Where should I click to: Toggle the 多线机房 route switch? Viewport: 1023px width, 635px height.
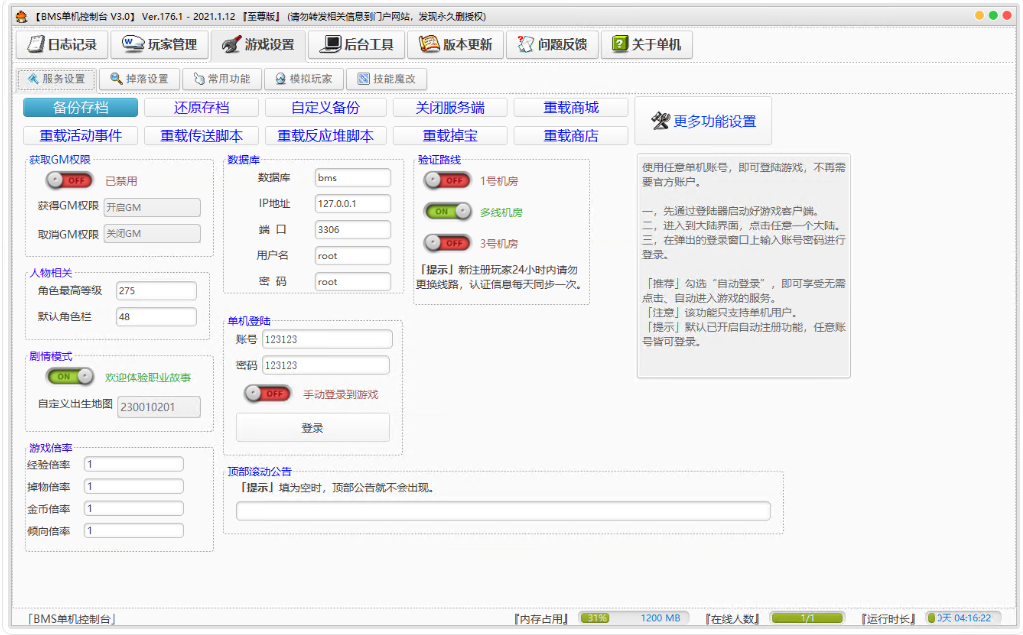[x=447, y=211]
